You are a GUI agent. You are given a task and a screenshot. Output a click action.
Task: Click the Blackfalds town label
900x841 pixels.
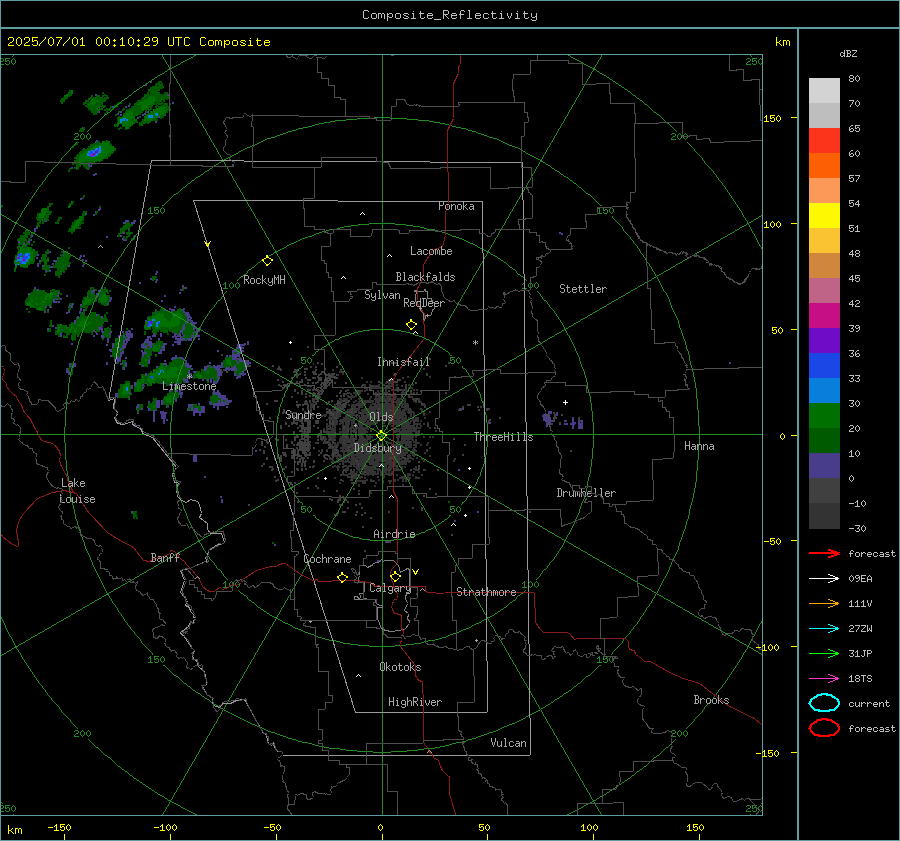pyautogui.click(x=425, y=277)
